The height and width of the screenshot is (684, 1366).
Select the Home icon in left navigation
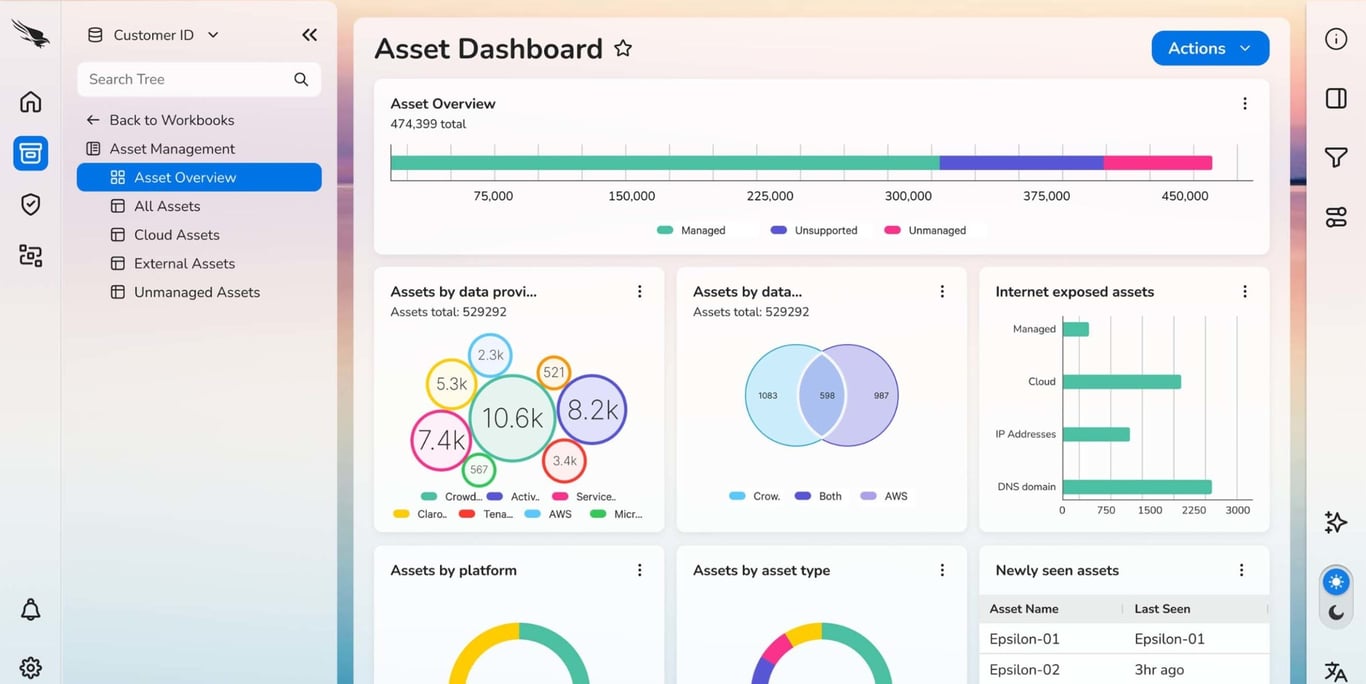click(30, 102)
